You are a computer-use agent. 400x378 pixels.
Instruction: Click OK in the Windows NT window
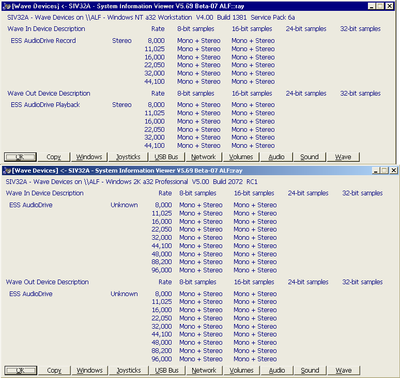[20, 157]
